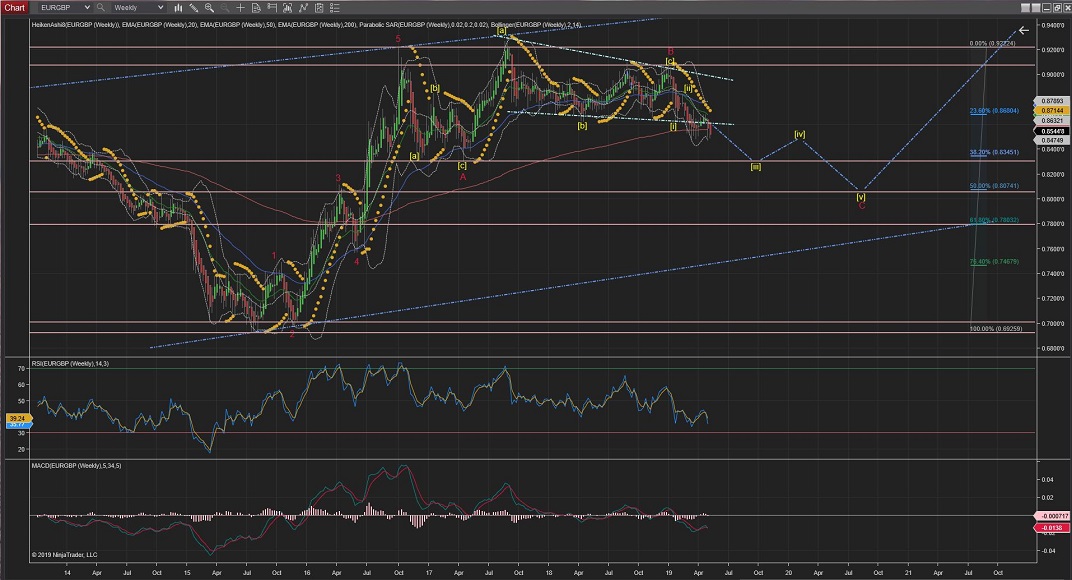Click the greyed zoom out magnifier icon

pyautogui.click(x=224, y=8)
